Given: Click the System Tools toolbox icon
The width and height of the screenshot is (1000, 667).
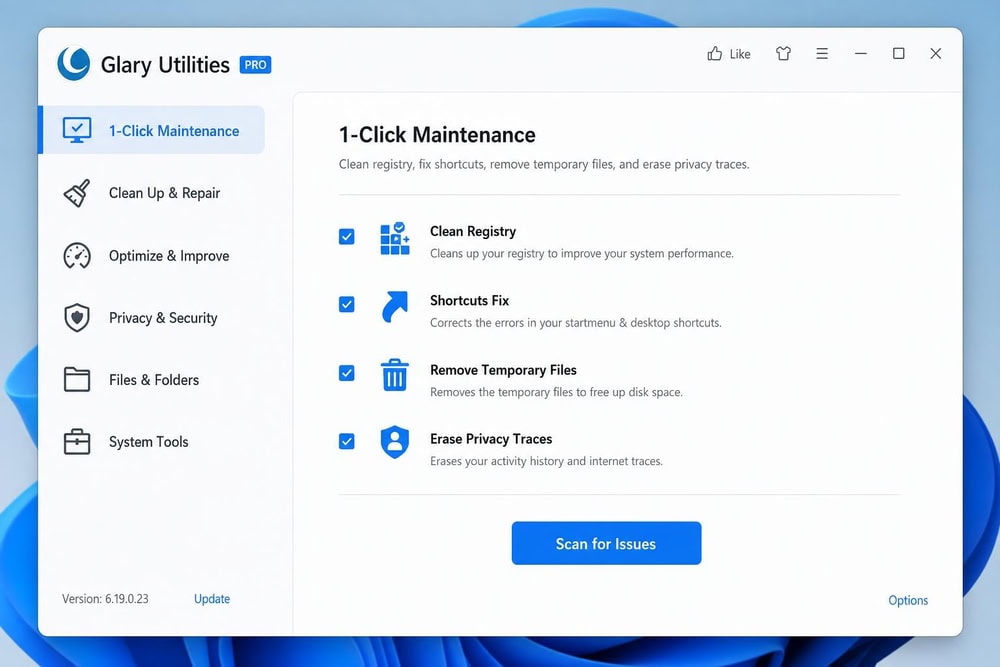Looking at the screenshot, I should 77,441.
